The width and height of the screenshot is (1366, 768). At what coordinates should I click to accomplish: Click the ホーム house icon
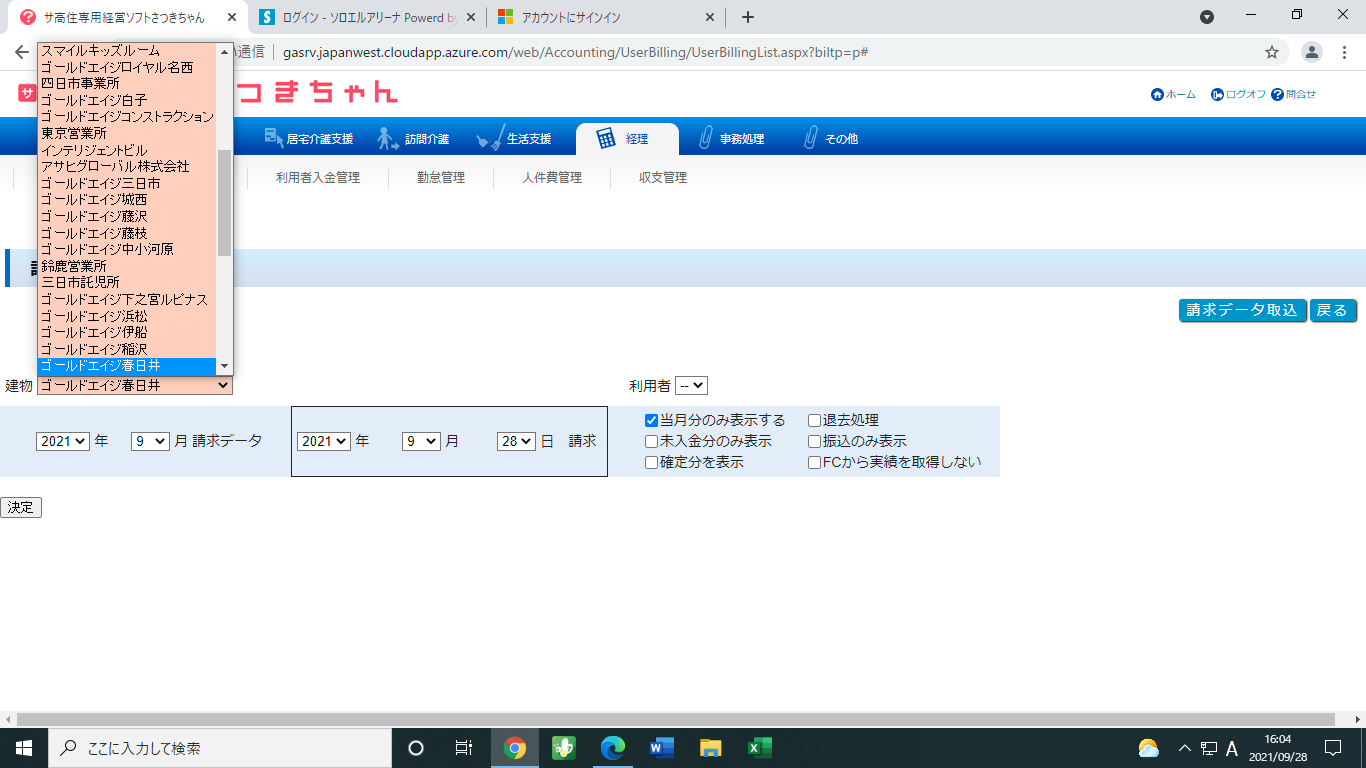pos(1157,94)
